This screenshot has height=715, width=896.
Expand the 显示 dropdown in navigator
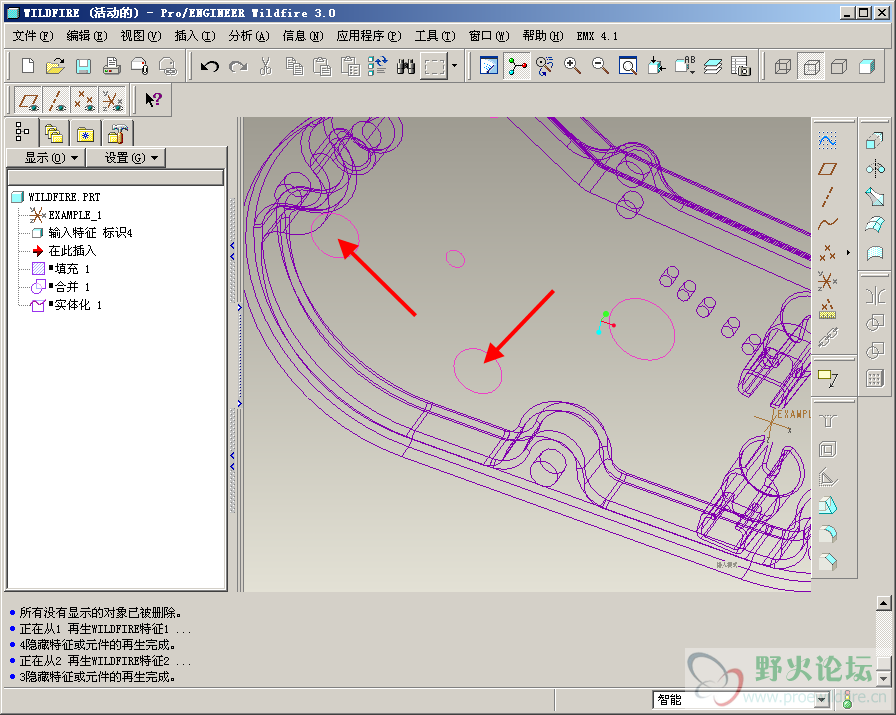(46, 158)
